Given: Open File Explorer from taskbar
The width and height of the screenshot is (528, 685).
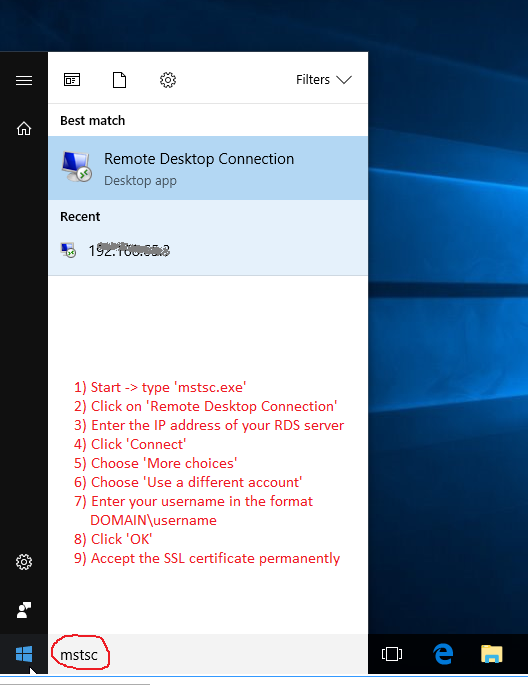Looking at the screenshot, I should click(492, 654).
